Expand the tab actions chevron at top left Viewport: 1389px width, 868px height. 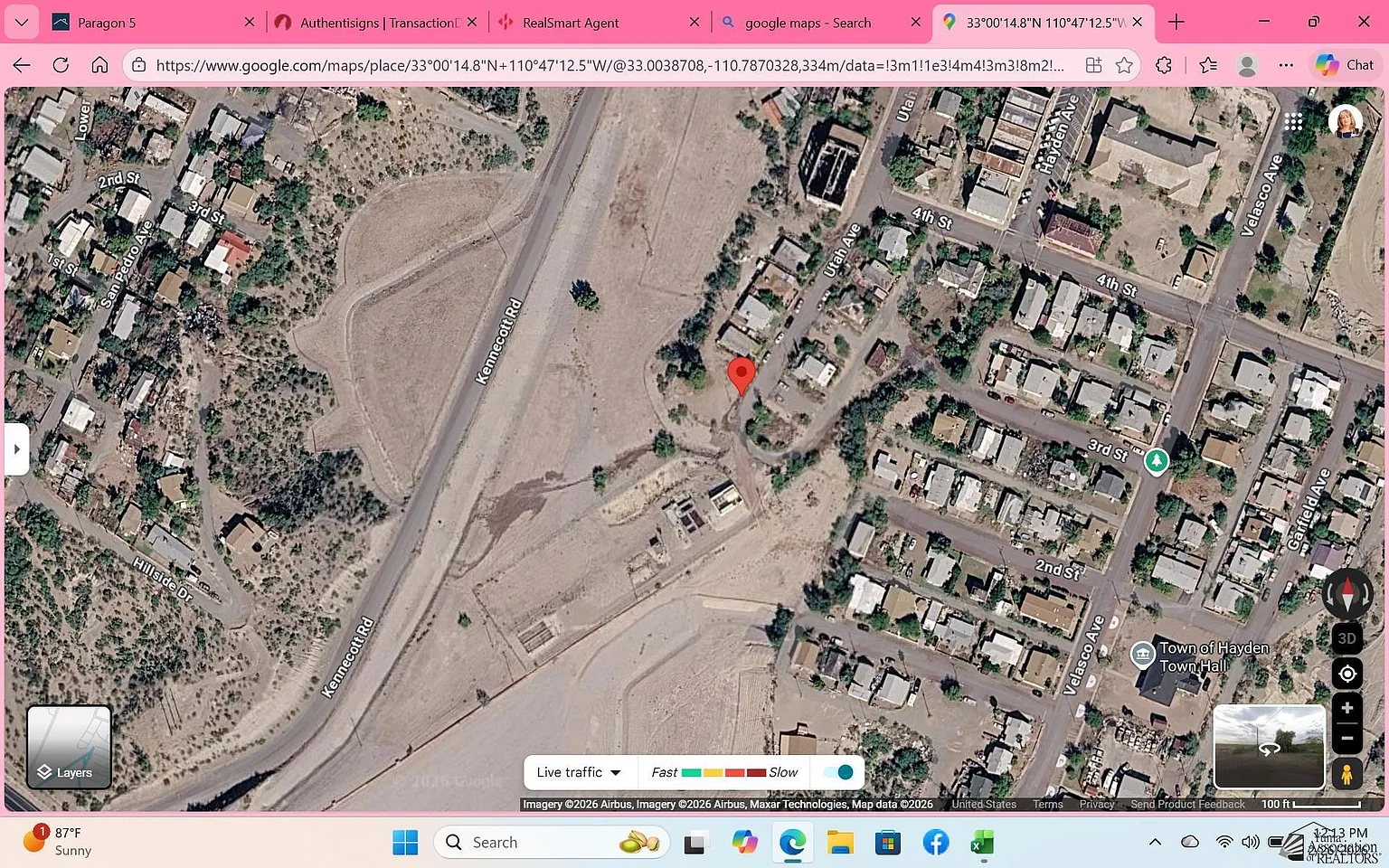coord(21,22)
